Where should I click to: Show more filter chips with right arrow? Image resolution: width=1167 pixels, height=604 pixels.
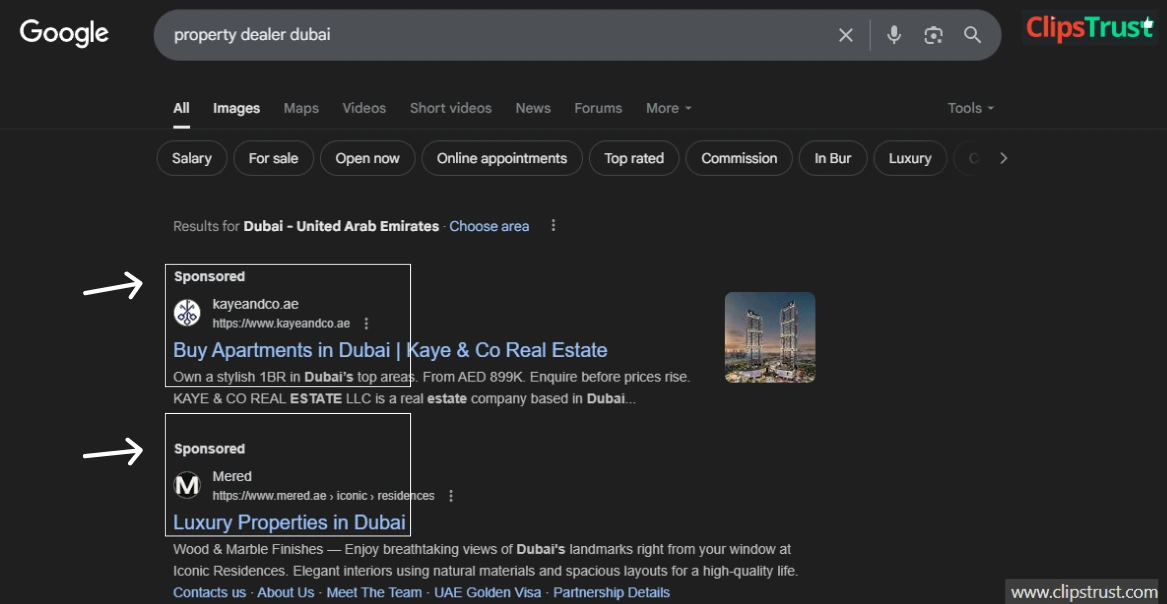(x=1003, y=158)
